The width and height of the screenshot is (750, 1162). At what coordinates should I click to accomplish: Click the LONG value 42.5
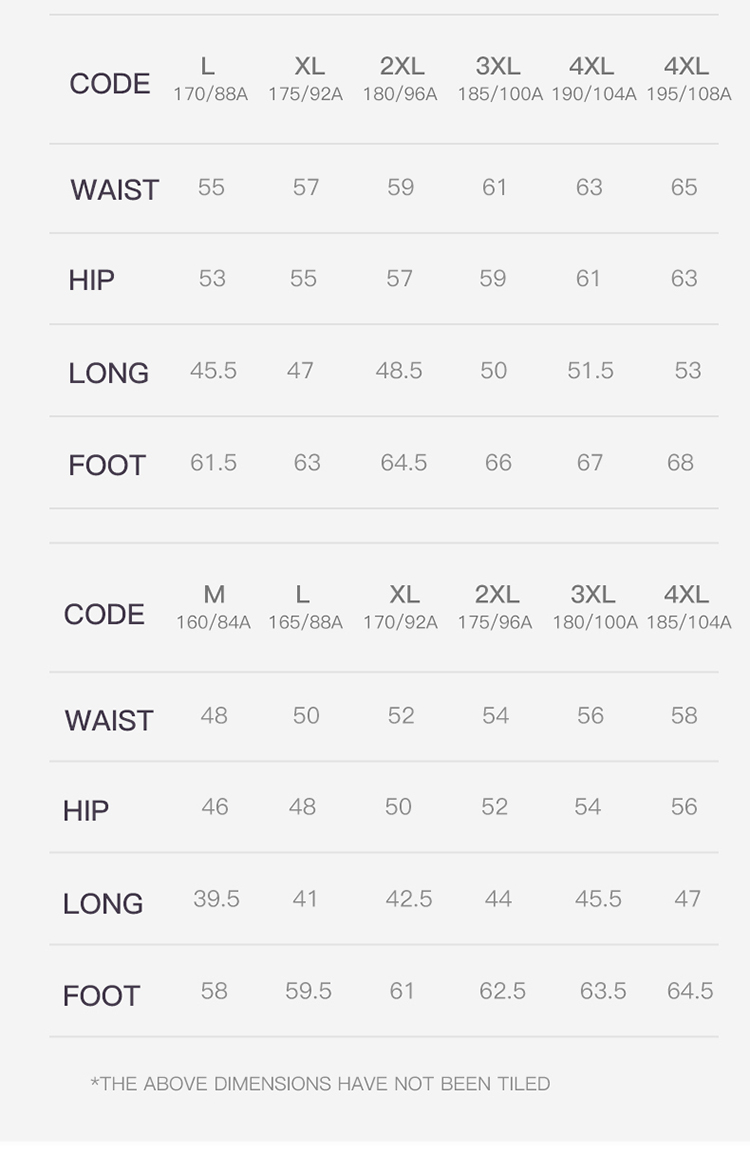click(409, 899)
